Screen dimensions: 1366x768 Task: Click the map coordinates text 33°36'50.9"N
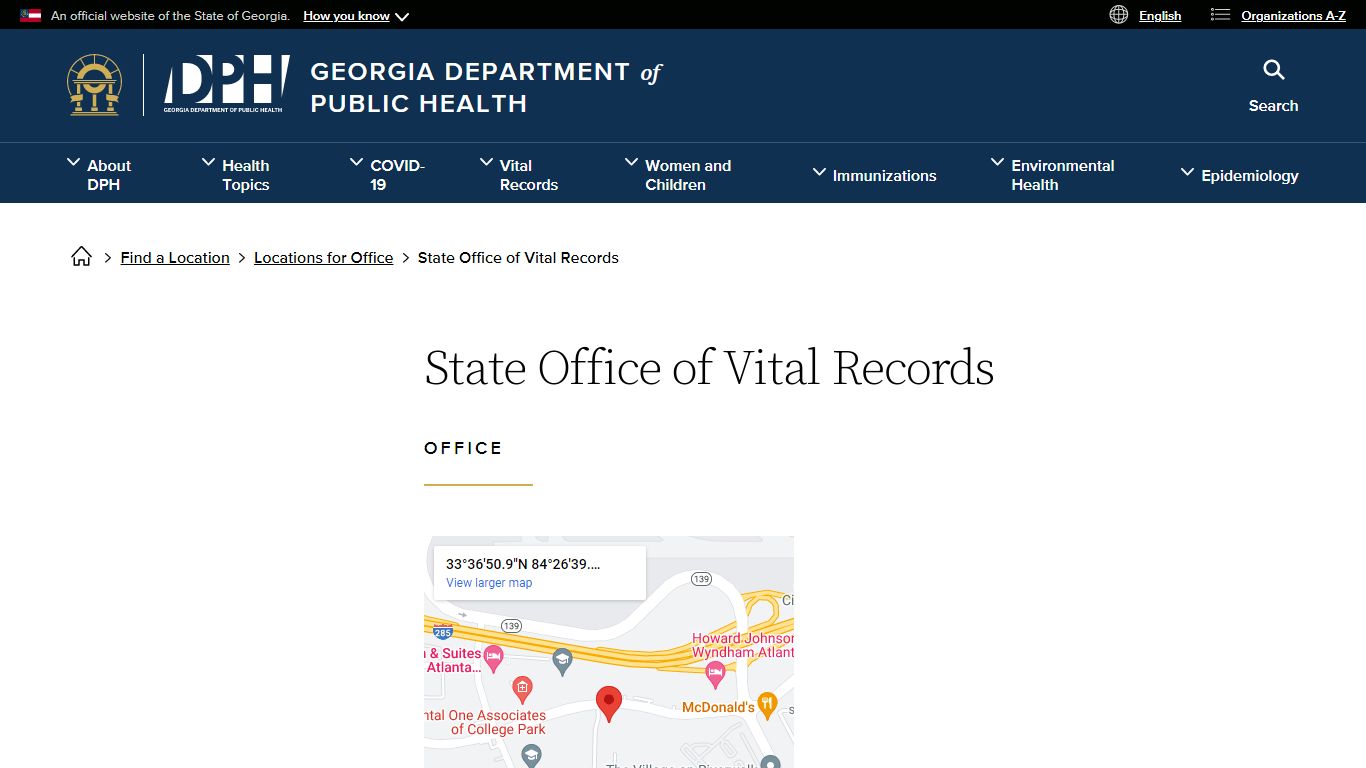pyautogui.click(x=523, y=564)
